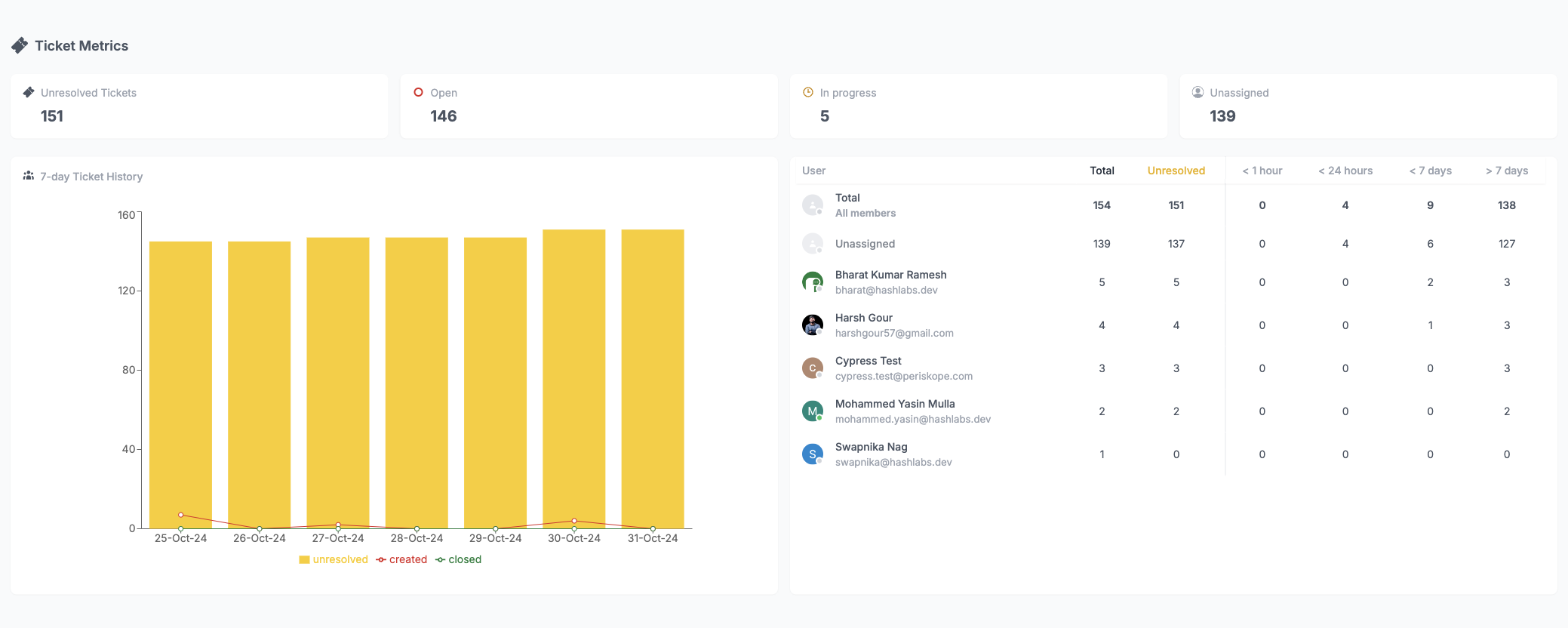Click Harsh Gour's profile photo
1568x628 pixels.
pyautogui.click(x=813, y=325)
